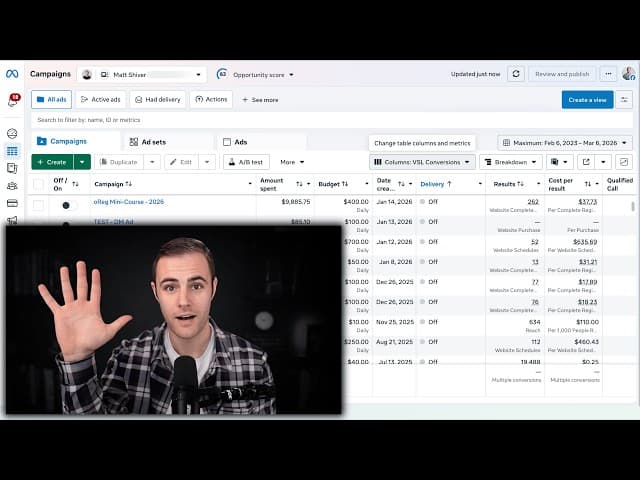Viewport: 640px width, 480px height.
Task: Open the notifications icon with red badge
Action: [x=13, y=100]
